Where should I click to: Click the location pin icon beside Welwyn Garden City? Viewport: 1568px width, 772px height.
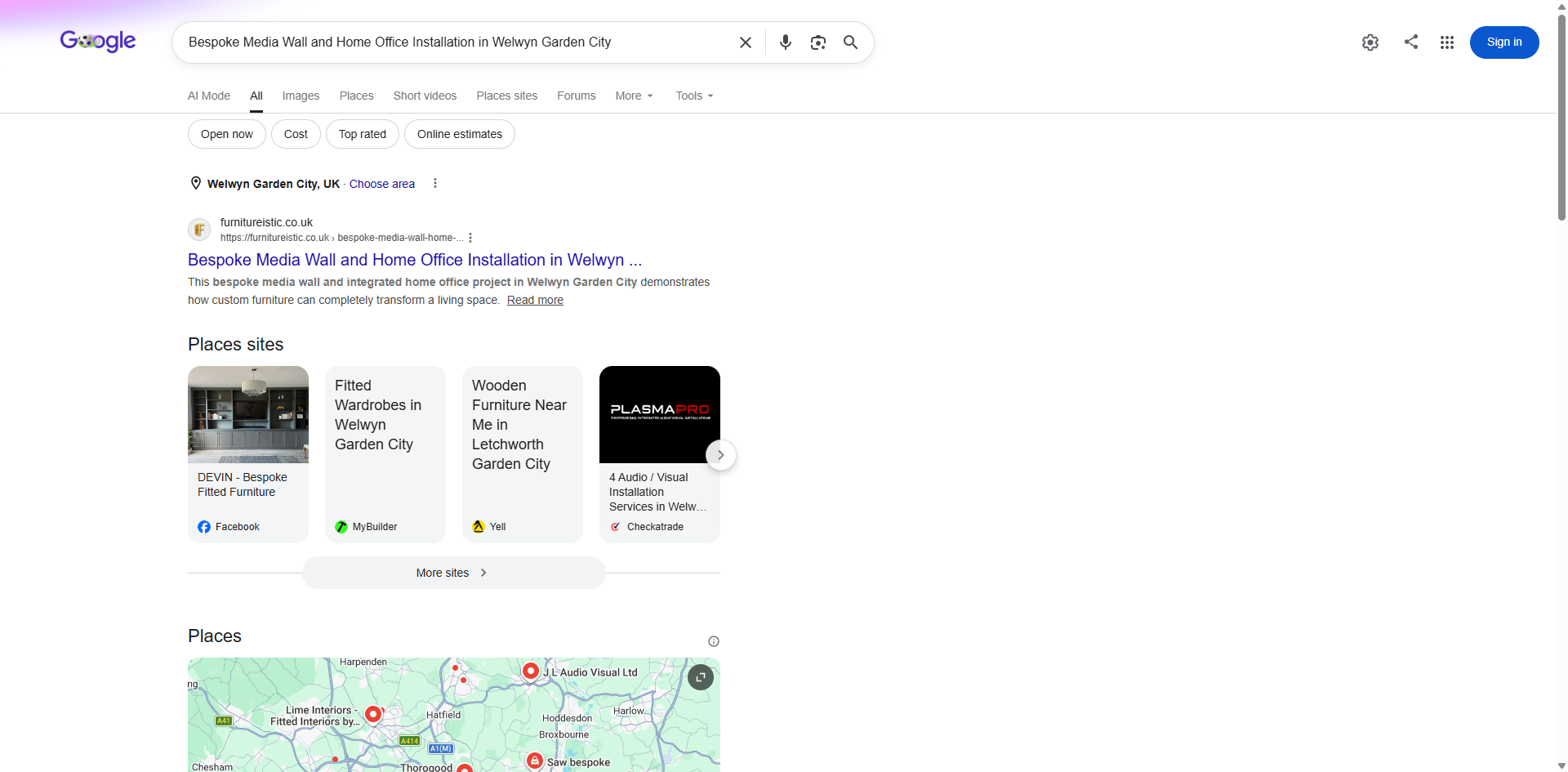click(196, 183)
